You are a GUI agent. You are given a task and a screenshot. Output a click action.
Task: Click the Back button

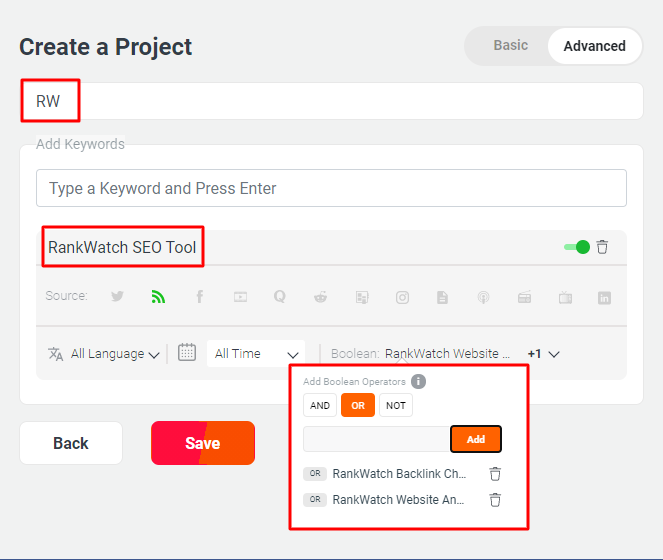tap(71, 443)
